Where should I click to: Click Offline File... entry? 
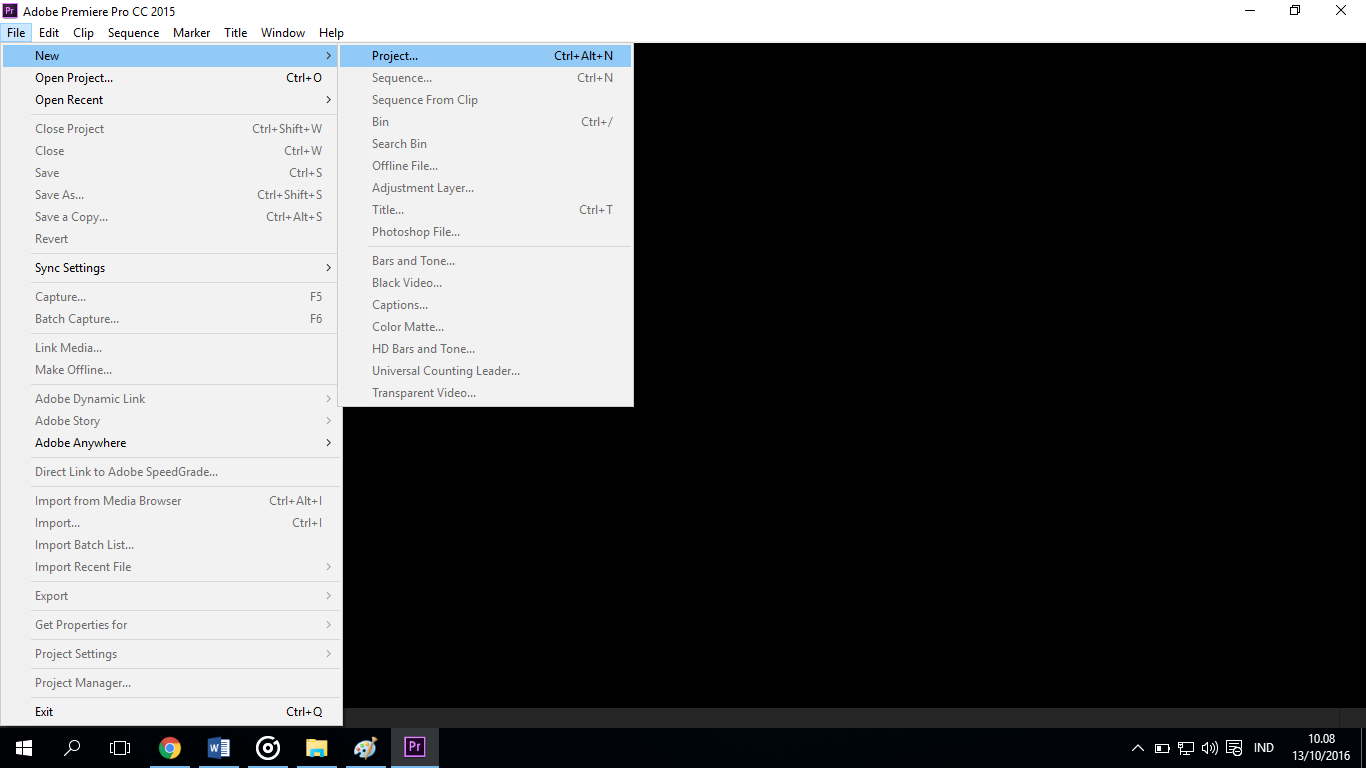pyautogui.click(x=486, y=166)
